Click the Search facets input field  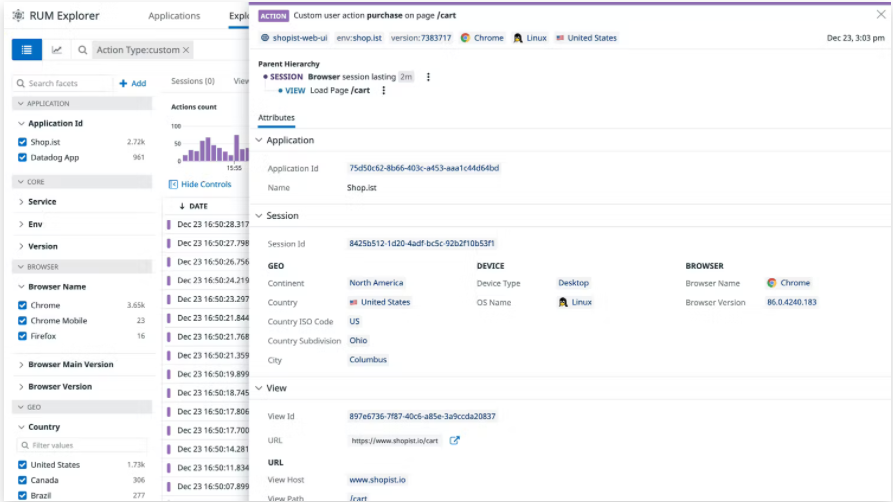(63, 83)
